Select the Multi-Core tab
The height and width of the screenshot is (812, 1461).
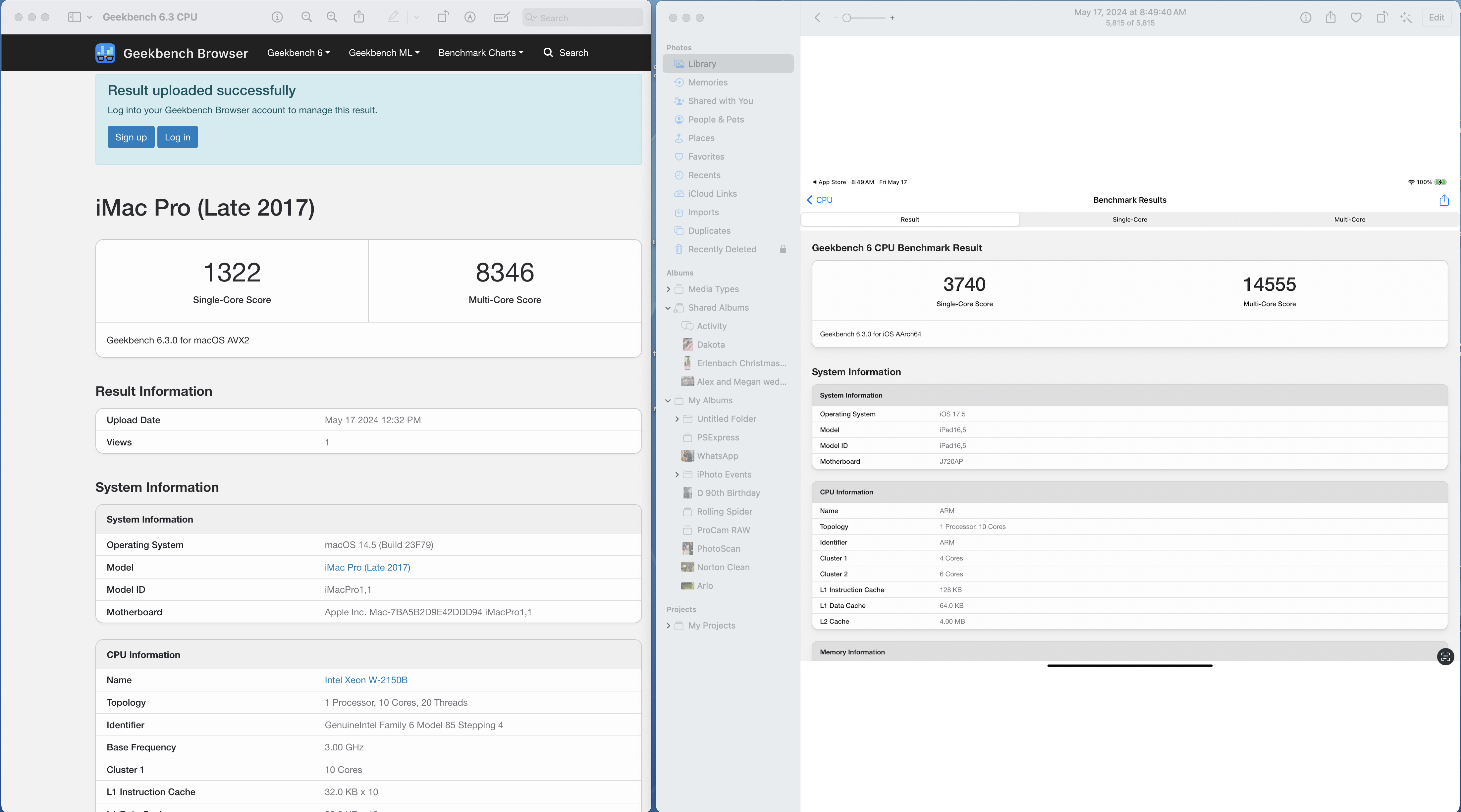pyautogui.click(x=1349, y=220)
